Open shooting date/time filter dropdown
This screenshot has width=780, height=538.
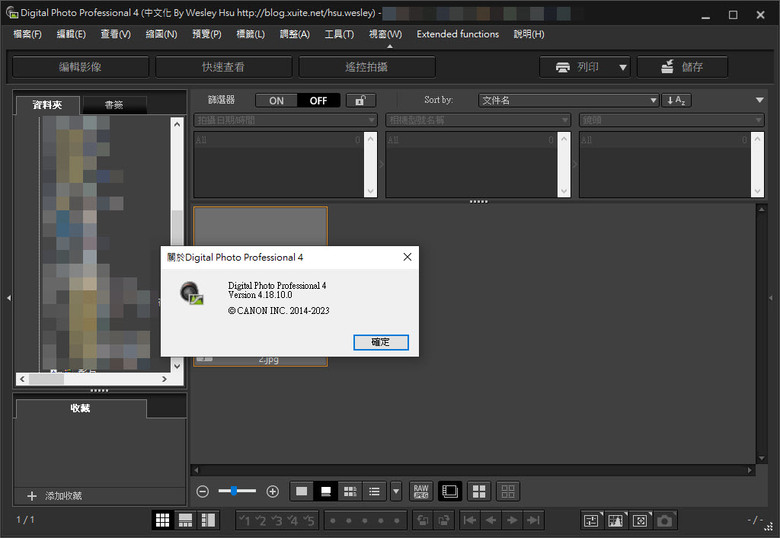click(285, 120)
